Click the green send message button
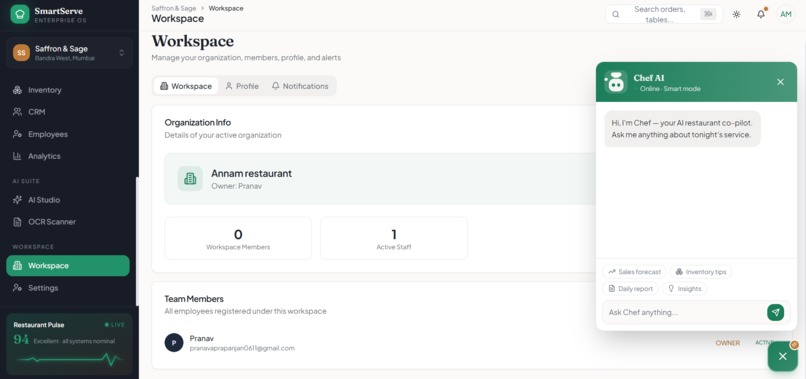 point(776,312)
